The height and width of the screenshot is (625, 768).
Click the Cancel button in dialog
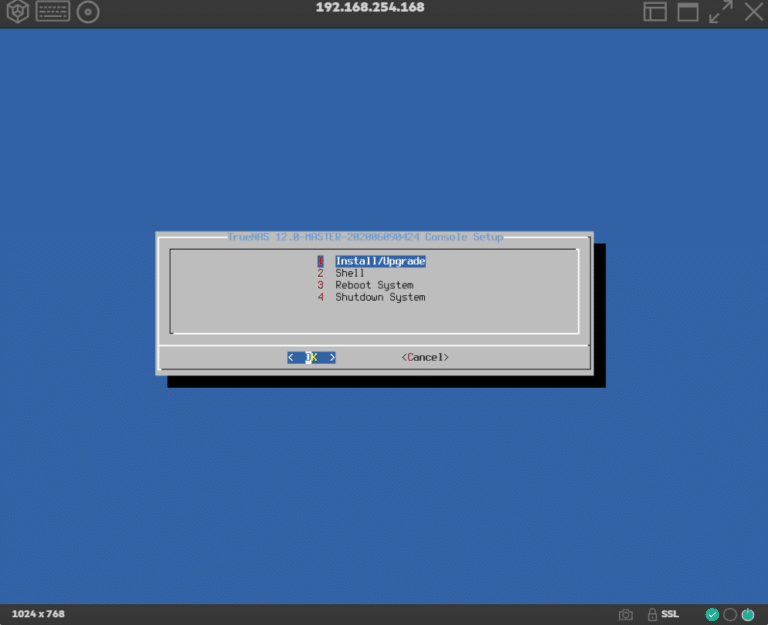pyautogui.click(x=425, y=358)
